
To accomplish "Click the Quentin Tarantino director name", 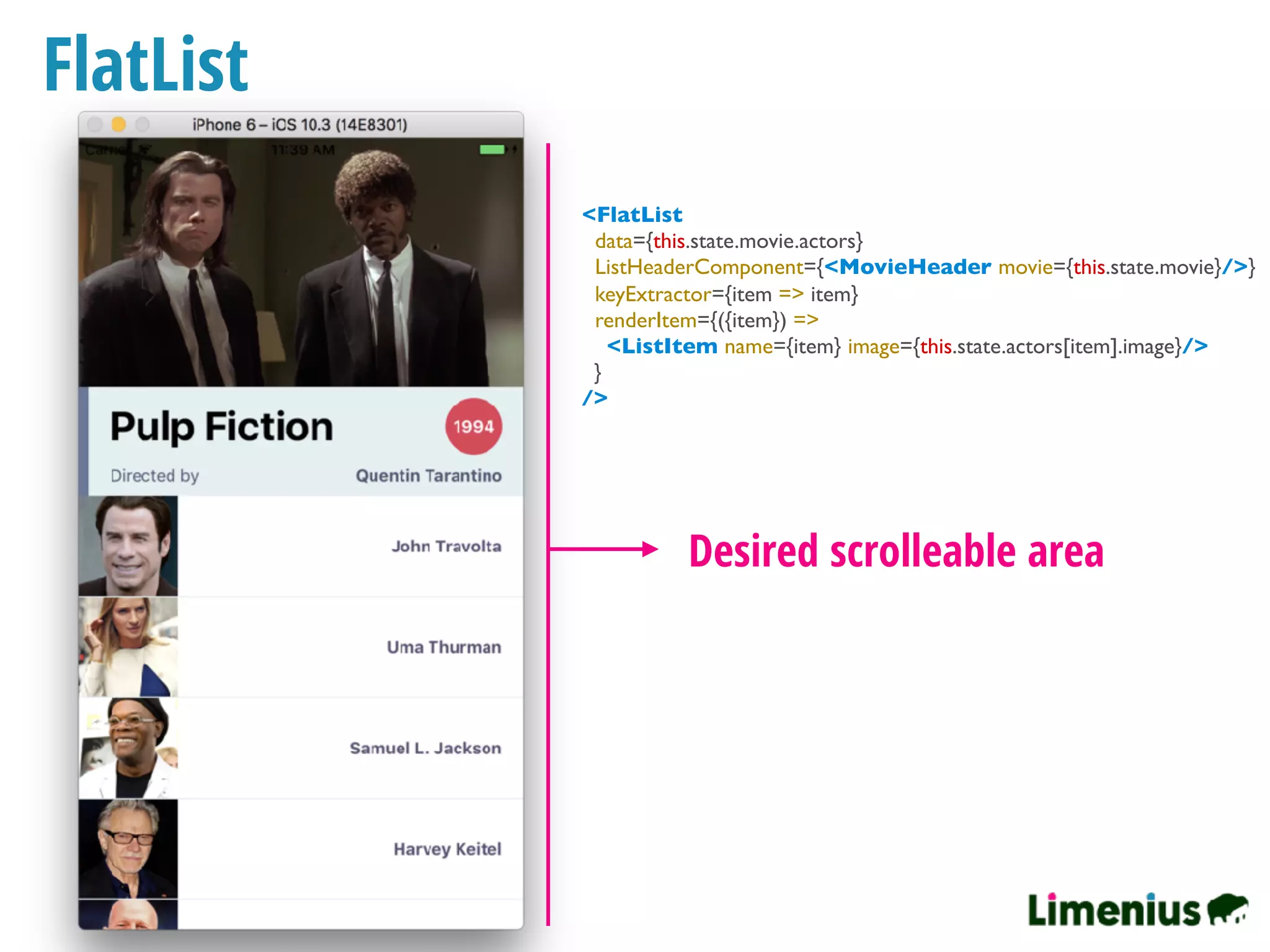I will [428, 475].
